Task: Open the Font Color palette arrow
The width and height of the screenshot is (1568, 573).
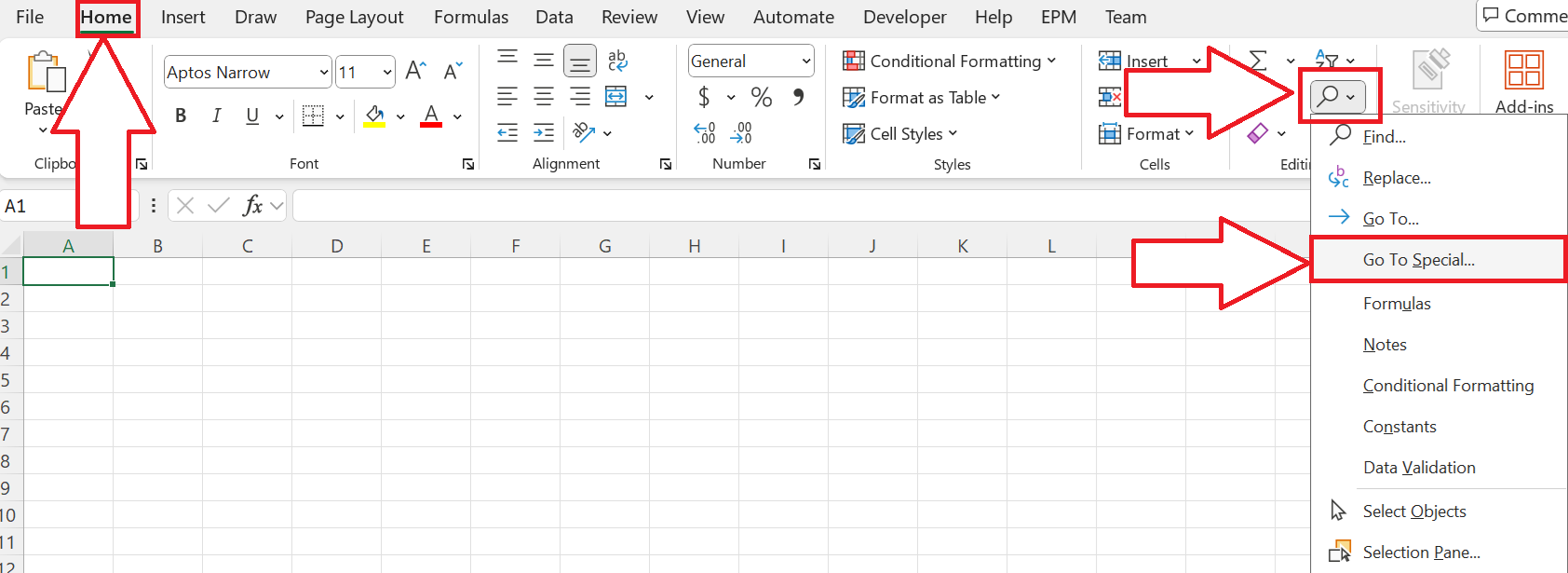Action: [x=457, y=116]
